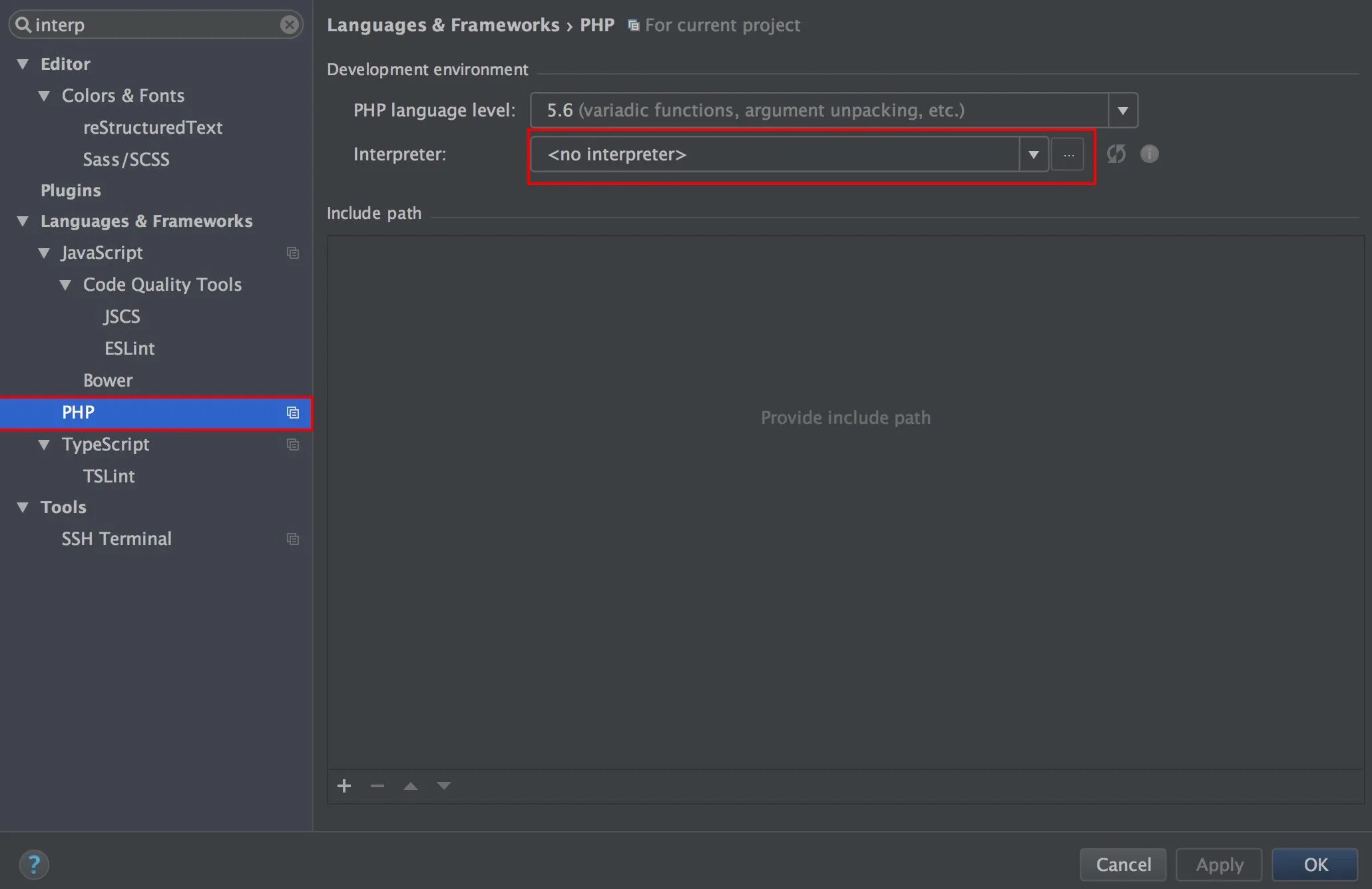Open help with the question mark icon
Screen dimensions: 1372x889
click(x=33, y=864)
